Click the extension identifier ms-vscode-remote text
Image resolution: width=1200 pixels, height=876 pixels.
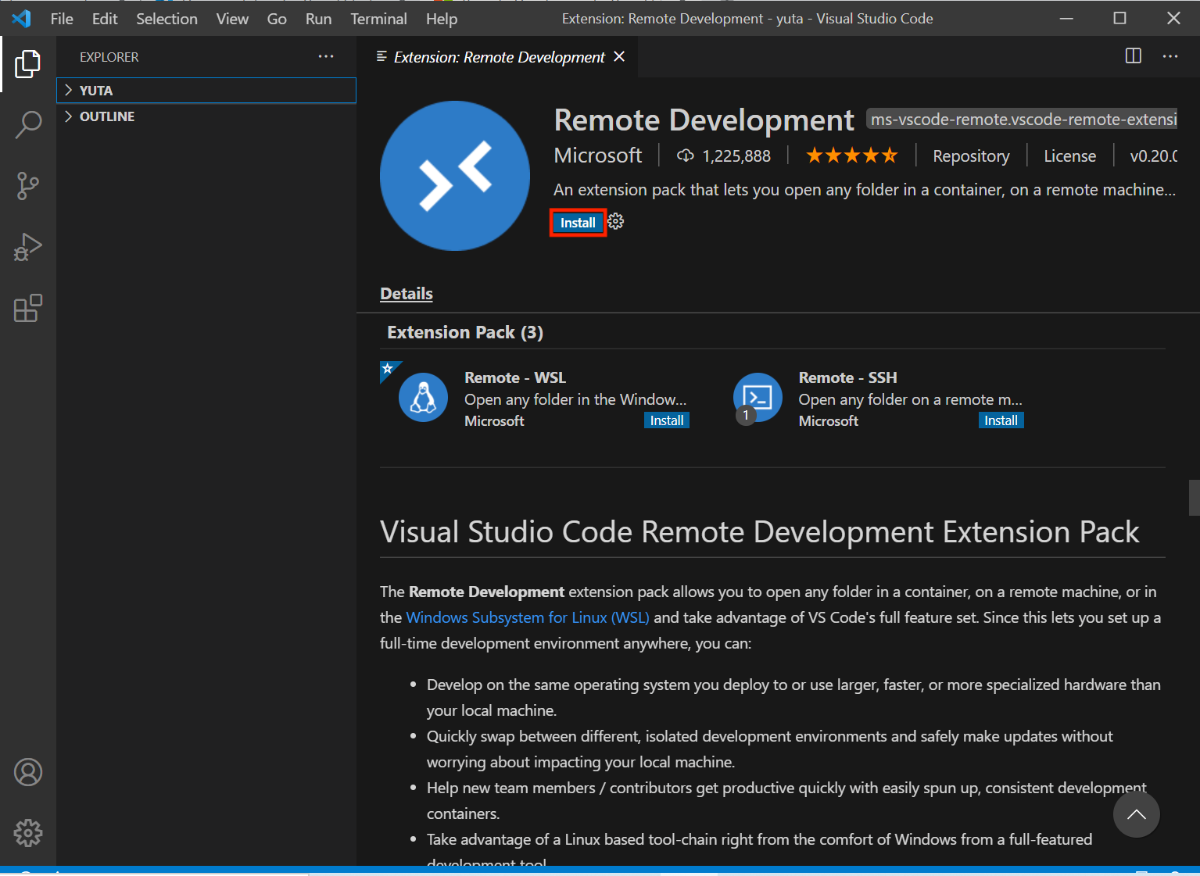(1022, 120)
